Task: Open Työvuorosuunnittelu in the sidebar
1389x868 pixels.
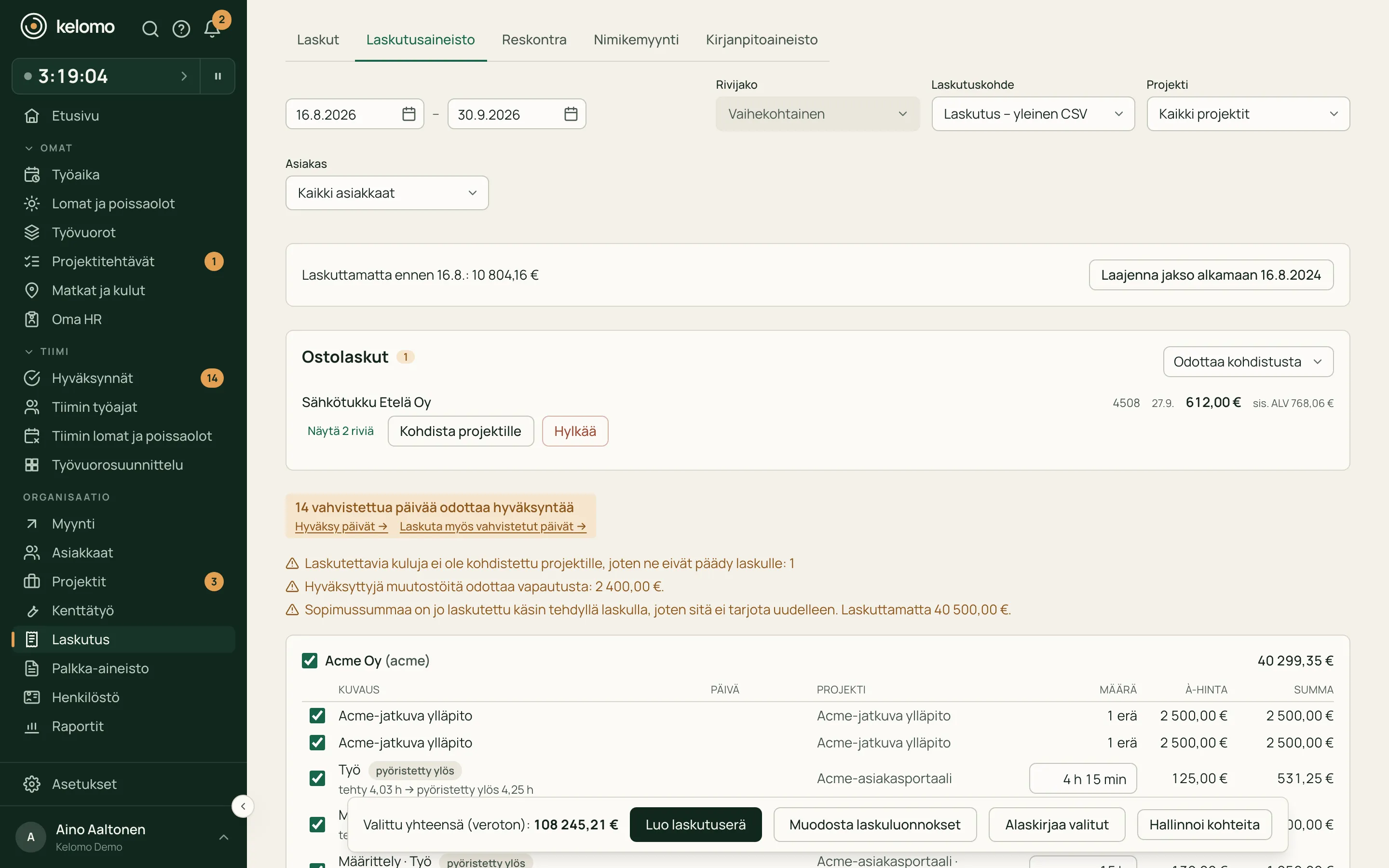Action: coord(123,465)
